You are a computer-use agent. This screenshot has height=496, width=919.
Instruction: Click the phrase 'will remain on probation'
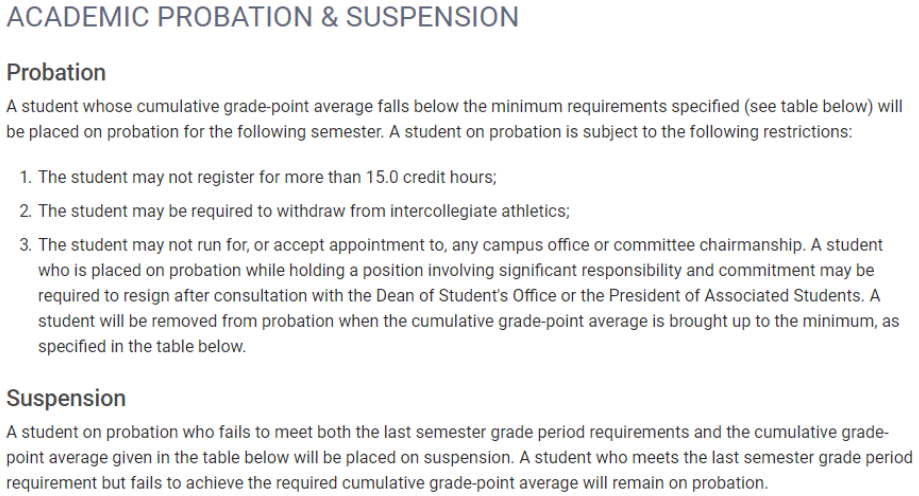pyautogui.click(x=676, y=483)
